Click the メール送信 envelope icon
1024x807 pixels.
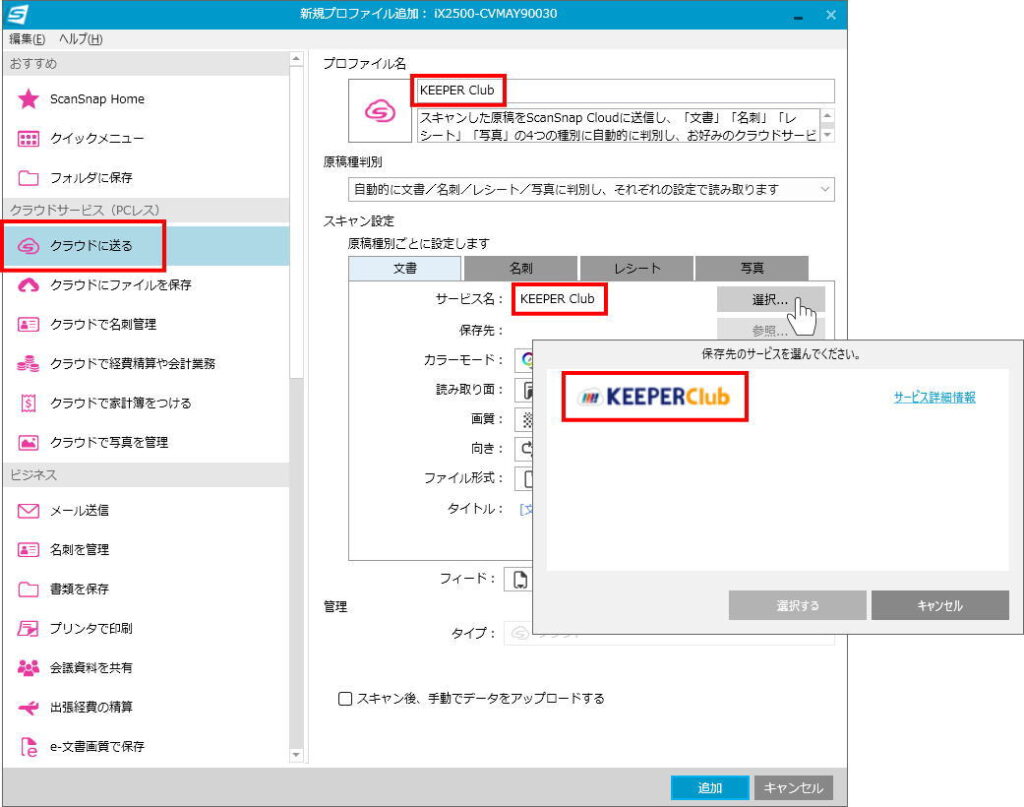pyautogui.click(x=29, y=511)
